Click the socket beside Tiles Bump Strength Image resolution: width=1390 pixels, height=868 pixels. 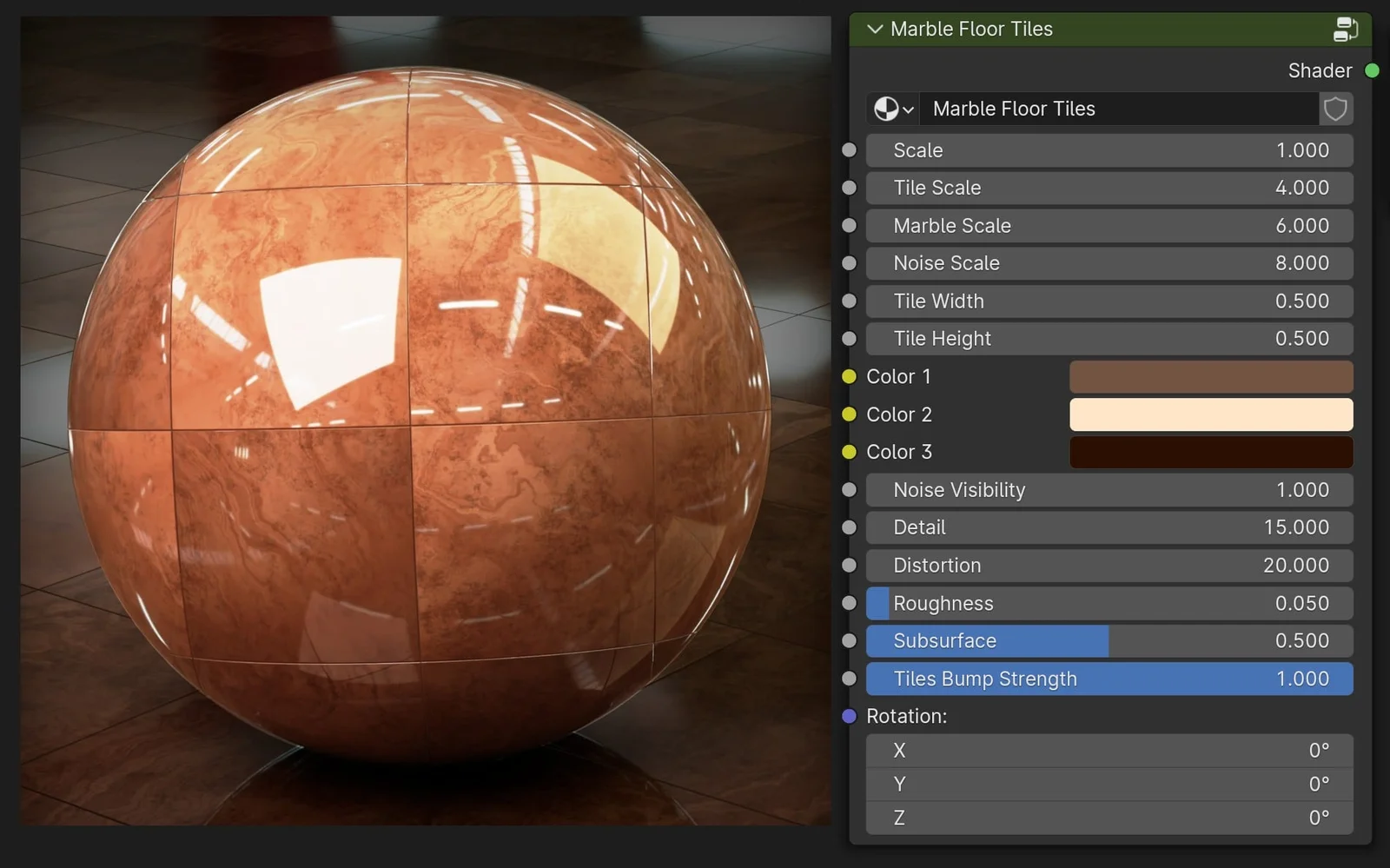[x=849, y=679]
